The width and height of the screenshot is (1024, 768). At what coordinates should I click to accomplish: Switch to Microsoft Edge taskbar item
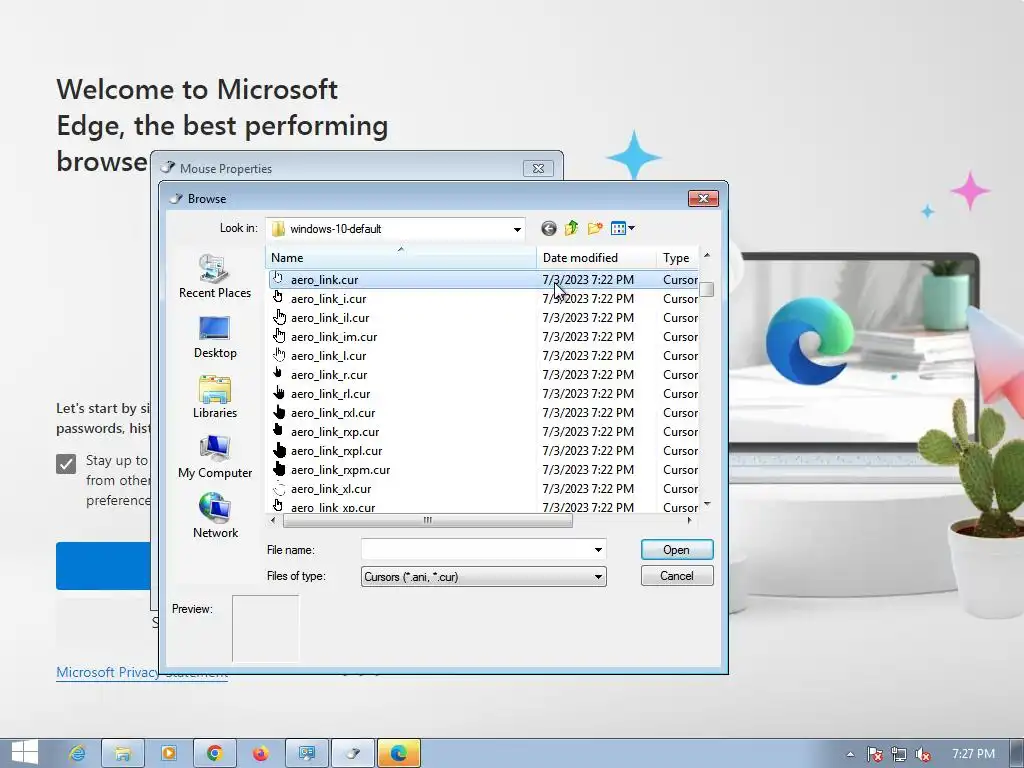pyautogui.click(x=399, y=753)
